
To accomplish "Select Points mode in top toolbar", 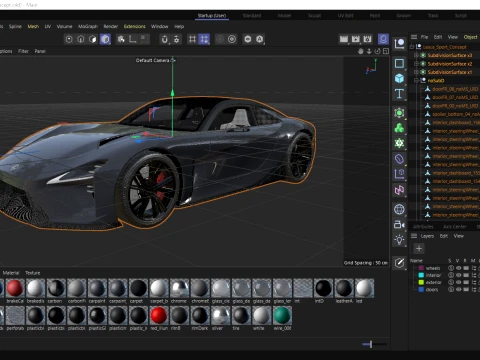I will (69, 39).
